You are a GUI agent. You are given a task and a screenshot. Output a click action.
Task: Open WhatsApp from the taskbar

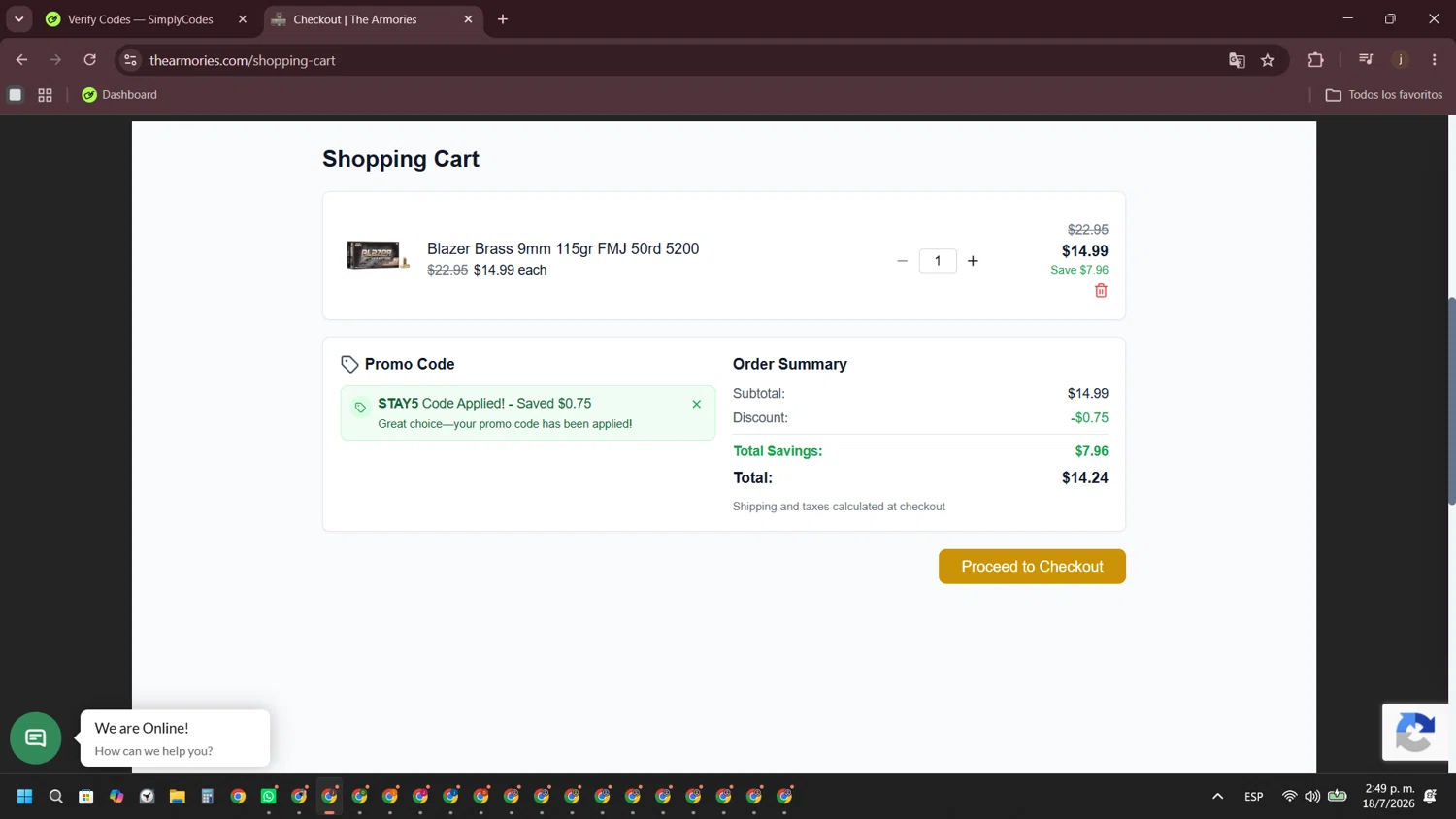(269, 797)
